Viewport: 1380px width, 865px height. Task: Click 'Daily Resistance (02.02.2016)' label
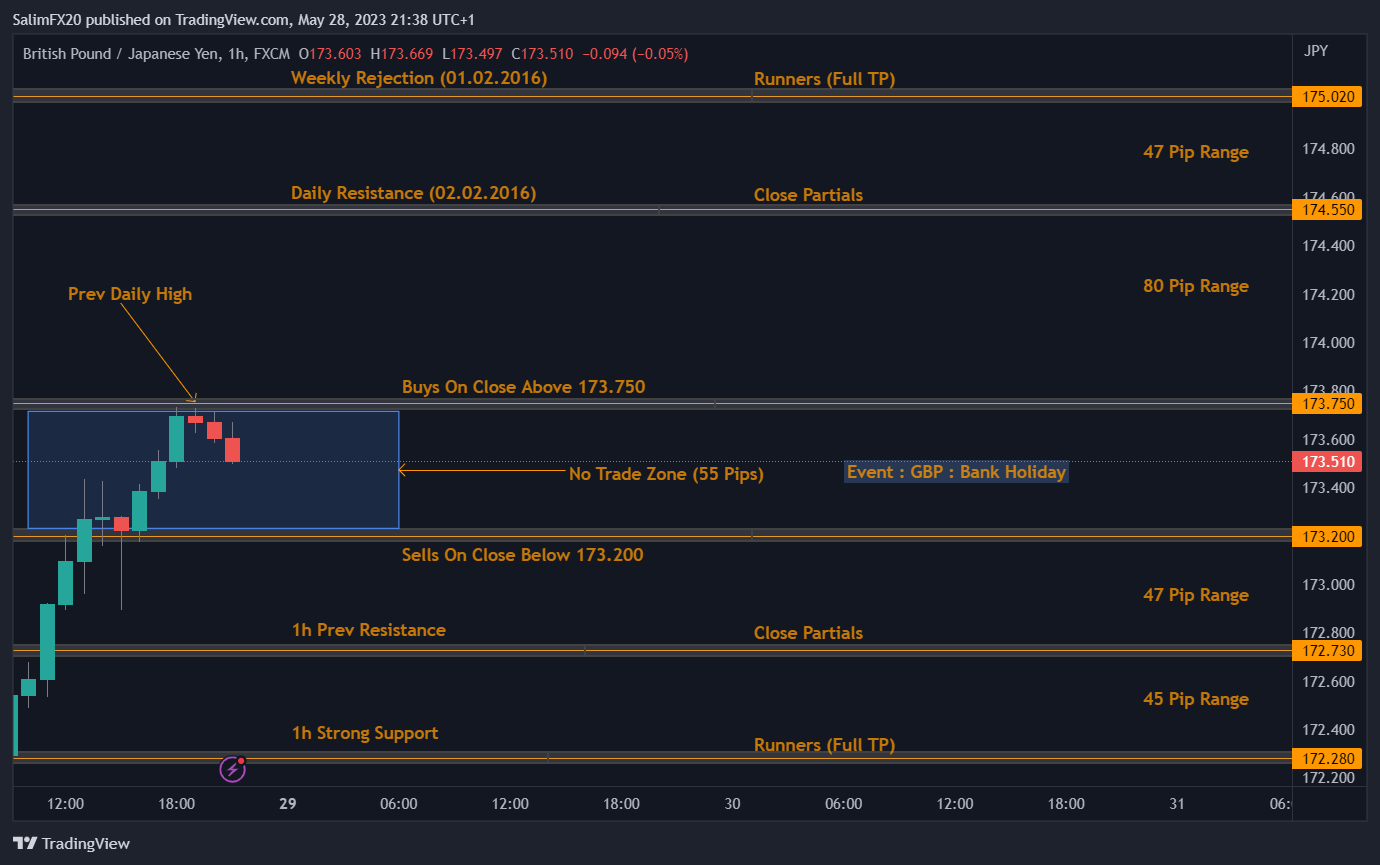[x=413, y=193]
